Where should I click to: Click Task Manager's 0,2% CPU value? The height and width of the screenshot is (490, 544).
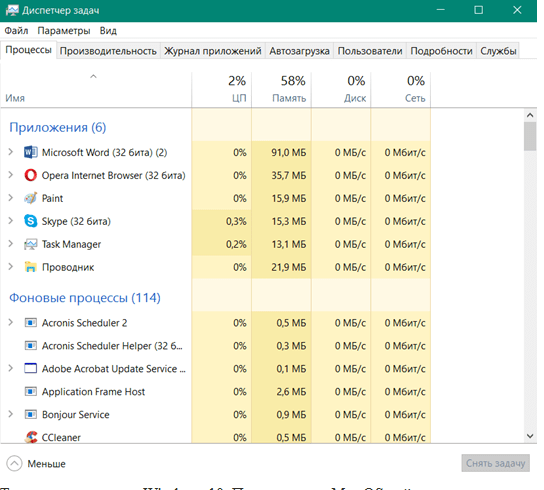[236, 244]
